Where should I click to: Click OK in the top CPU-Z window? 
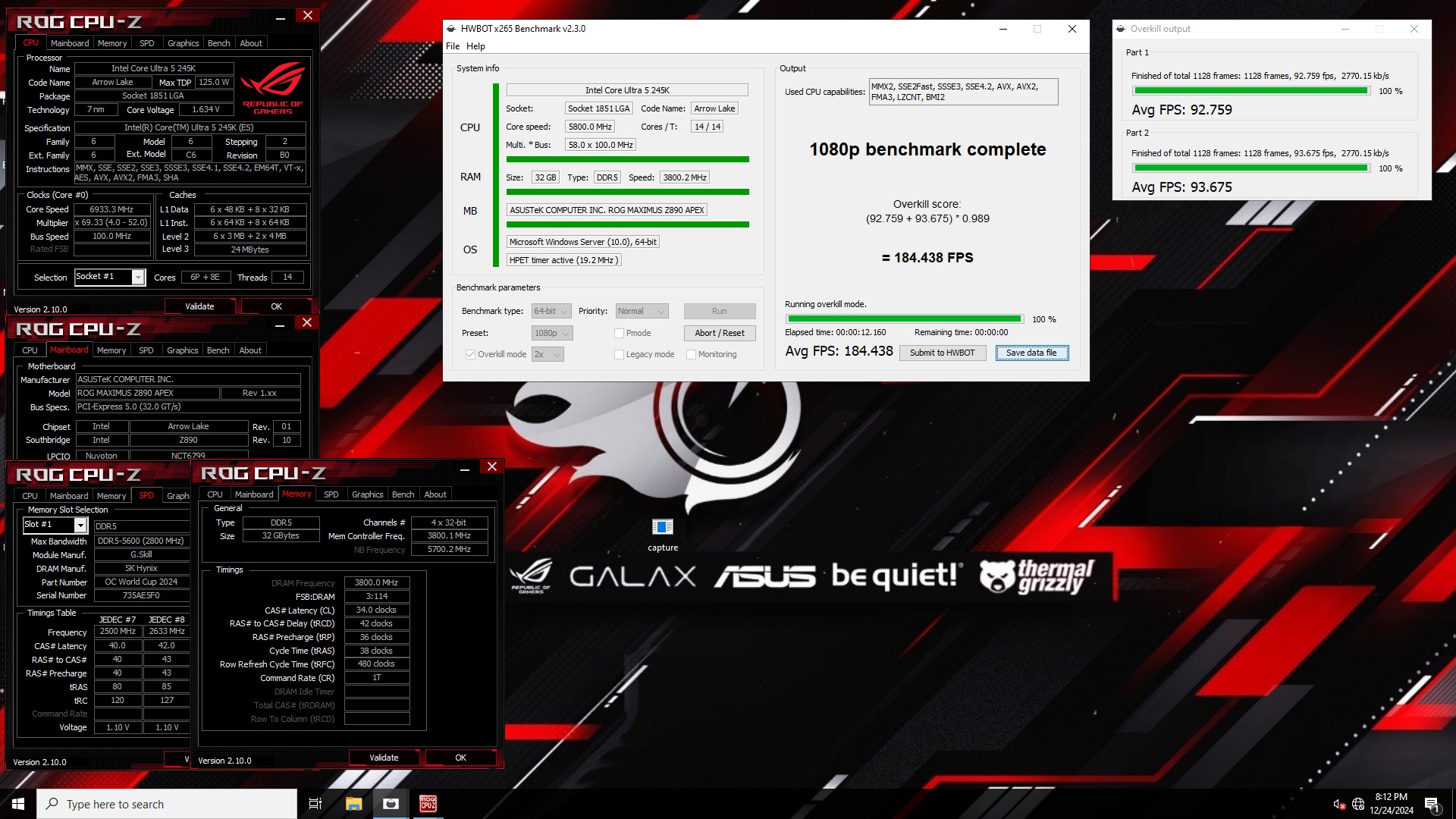276,306
